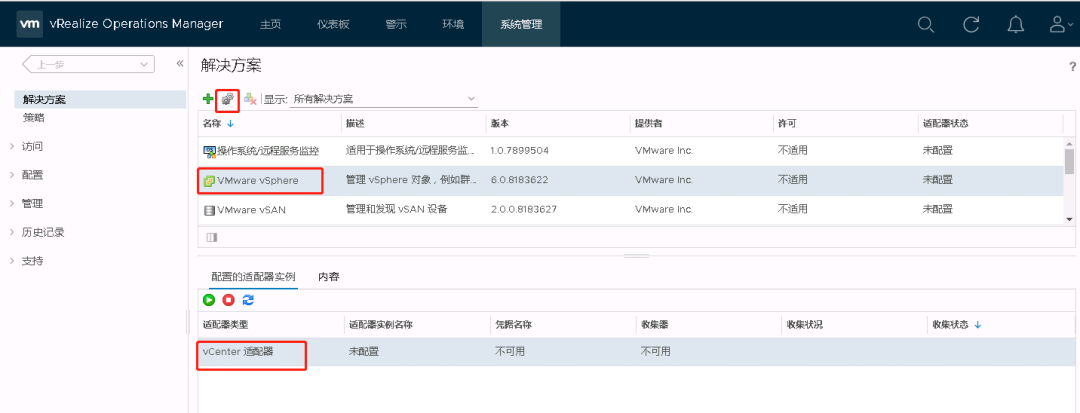1080x413 pixels.
Task: Select the VMware vSphere solution row
Action: point(631,180)
